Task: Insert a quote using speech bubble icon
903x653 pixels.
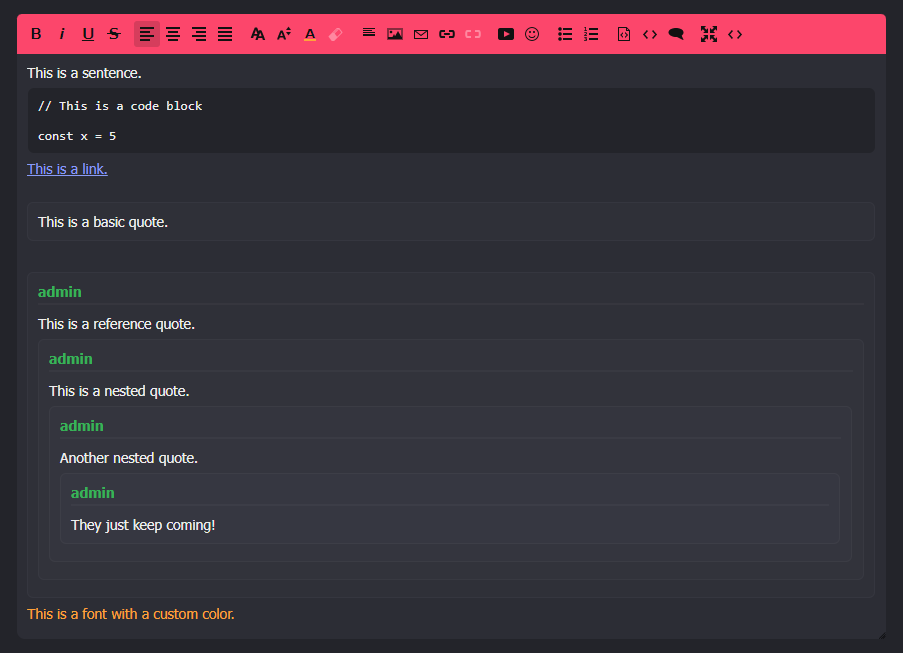Action: coord(676,34)
